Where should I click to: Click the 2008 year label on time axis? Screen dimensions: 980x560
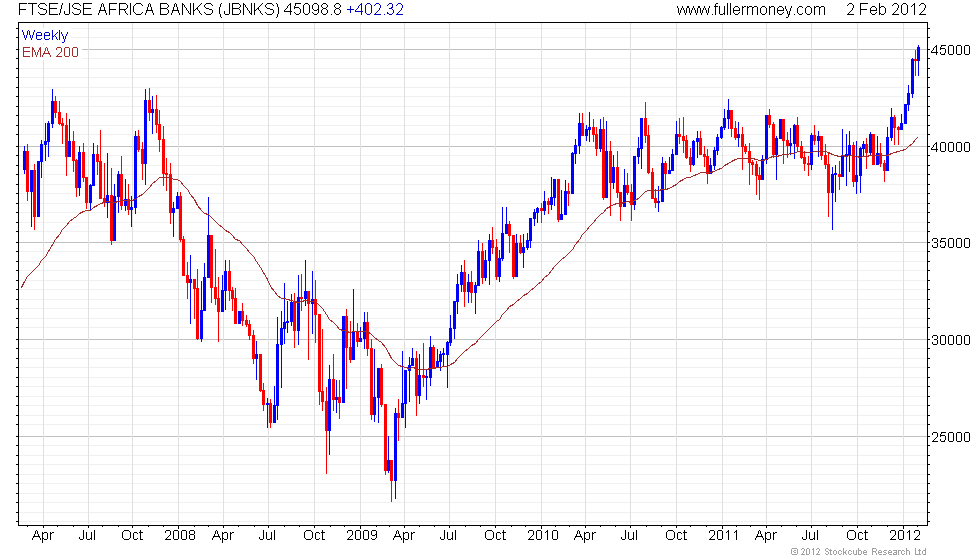tap(179, 535)
